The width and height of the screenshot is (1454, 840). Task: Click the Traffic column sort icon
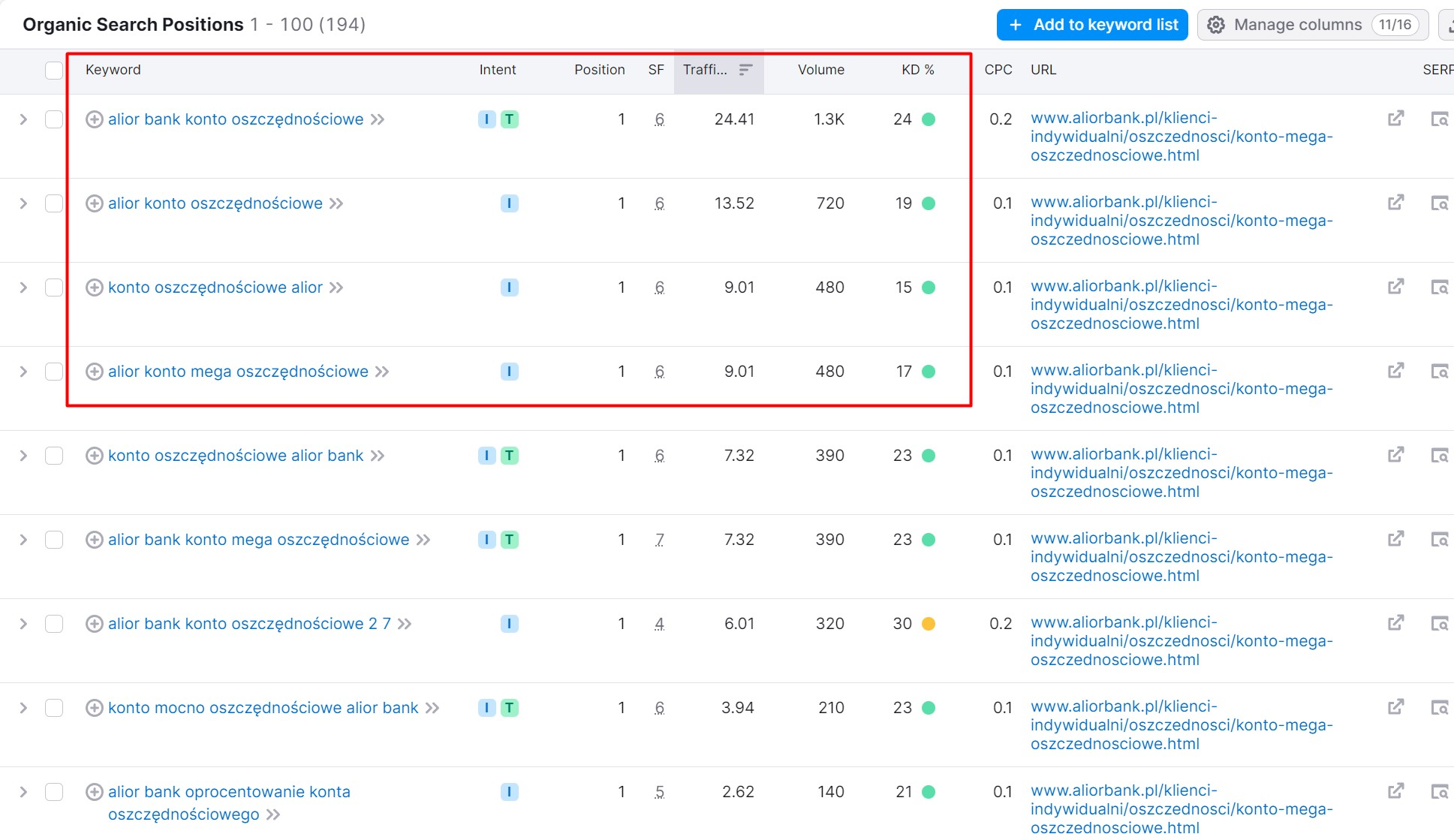click(745, 70)
